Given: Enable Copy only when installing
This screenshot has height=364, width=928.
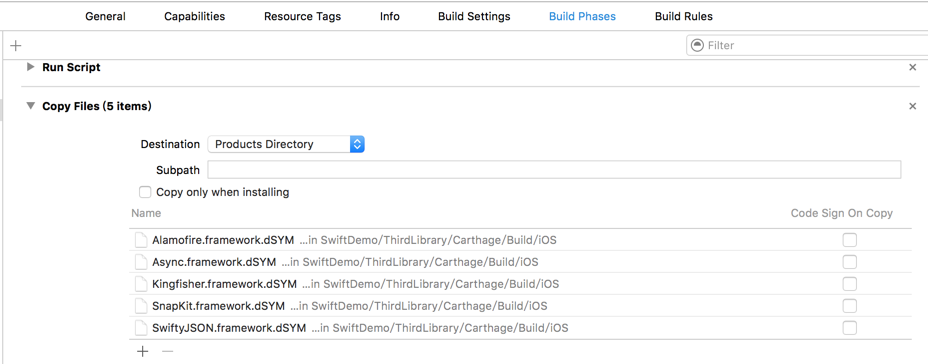Looking at the screenshot, I should (144, 192).
